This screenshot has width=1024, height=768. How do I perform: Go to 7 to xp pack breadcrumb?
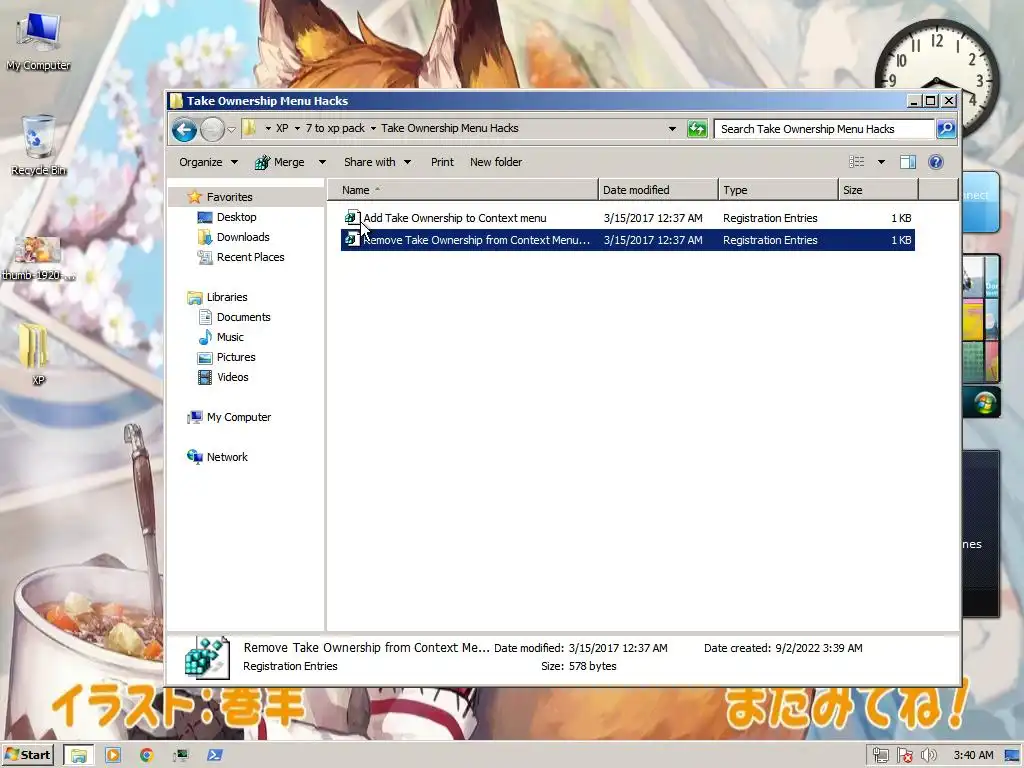335,128
